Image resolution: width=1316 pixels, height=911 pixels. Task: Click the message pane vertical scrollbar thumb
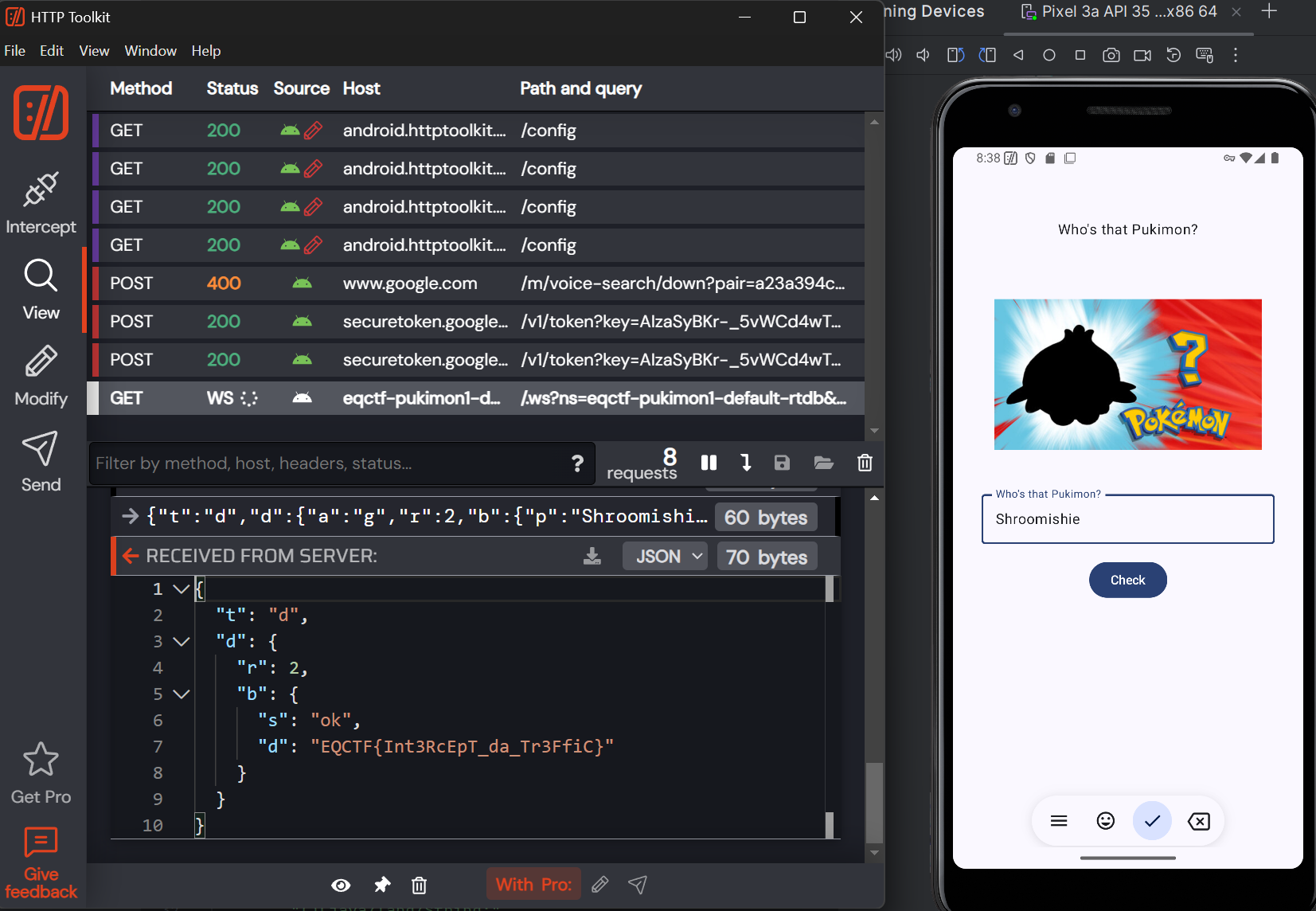(874, 801)
